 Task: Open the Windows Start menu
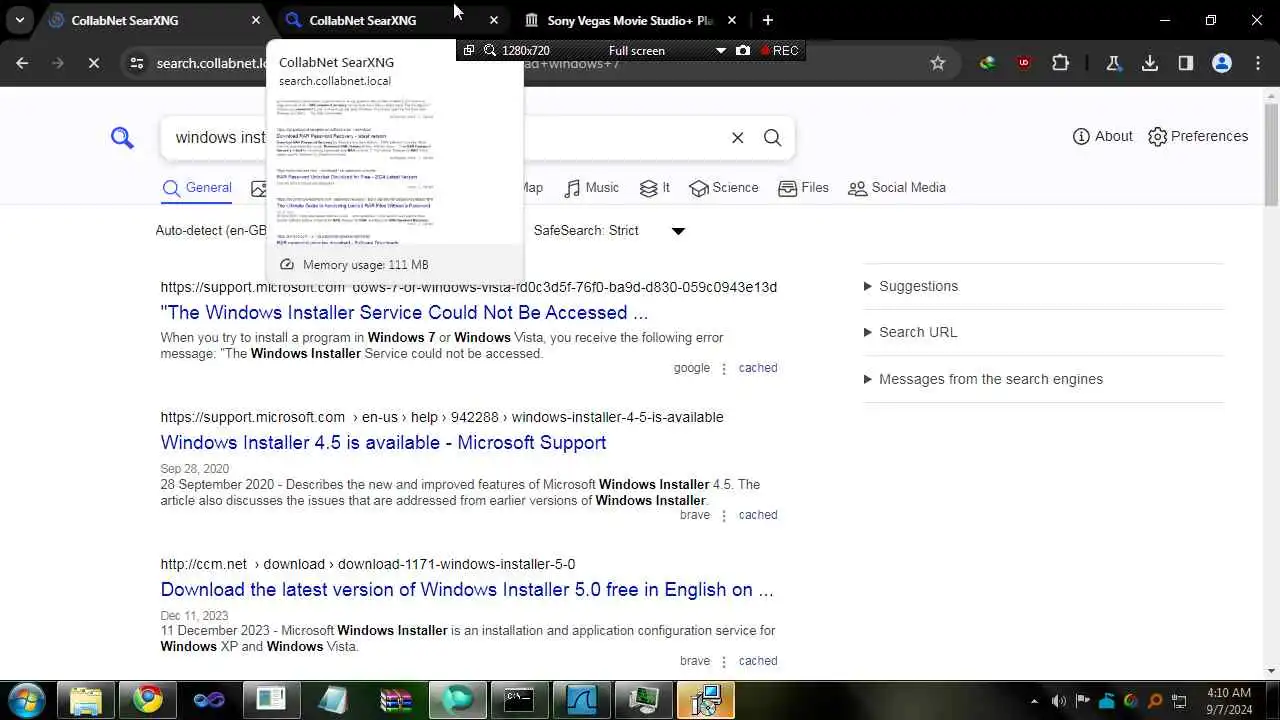[x=26, y=699]
